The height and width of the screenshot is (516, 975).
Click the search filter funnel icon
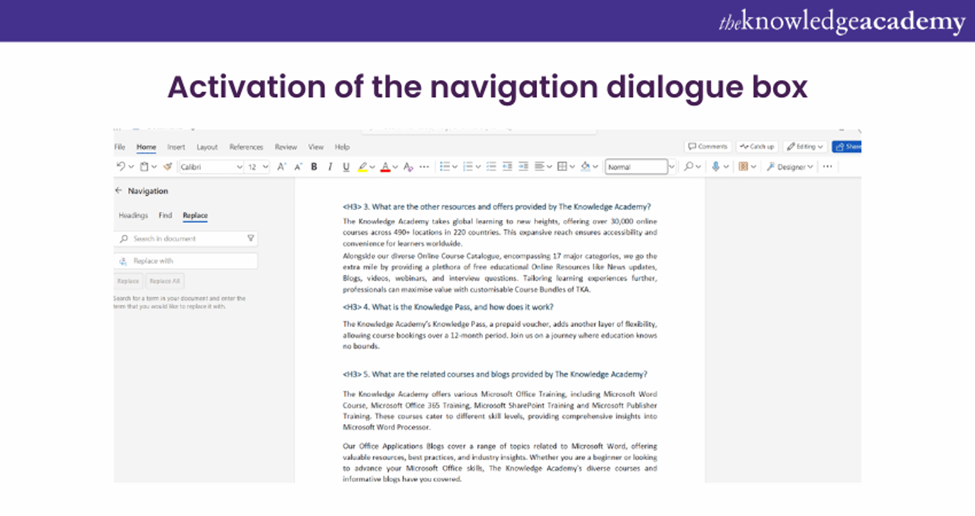tap(251, 239)
